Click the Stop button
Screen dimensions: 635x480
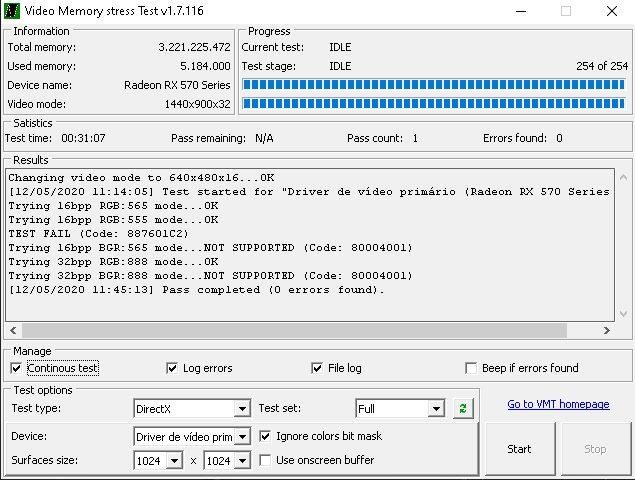(595, 449)
